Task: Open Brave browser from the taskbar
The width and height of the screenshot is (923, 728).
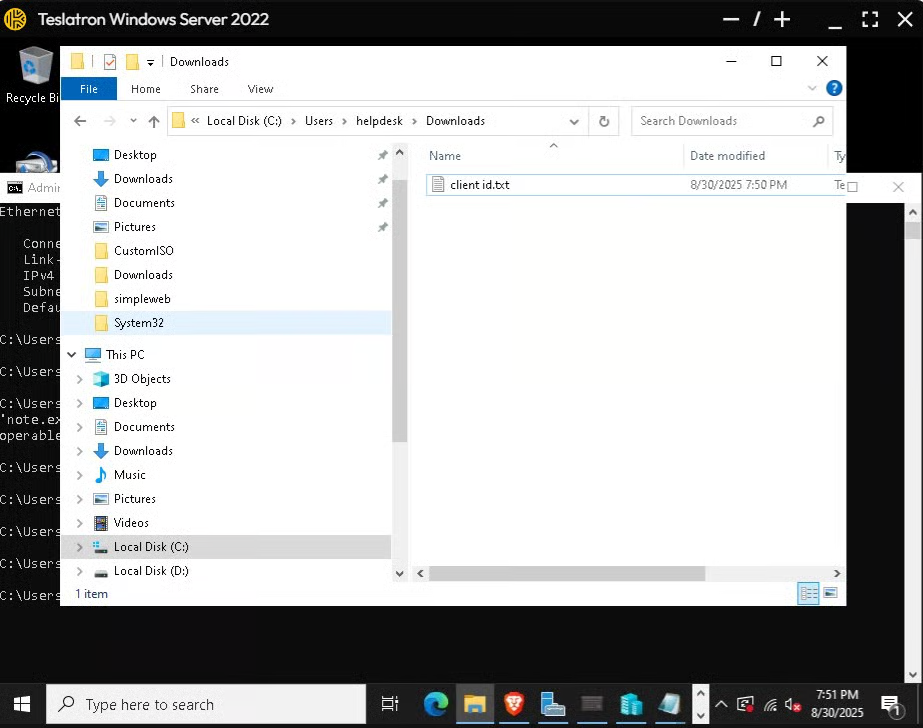Action: 514,704
